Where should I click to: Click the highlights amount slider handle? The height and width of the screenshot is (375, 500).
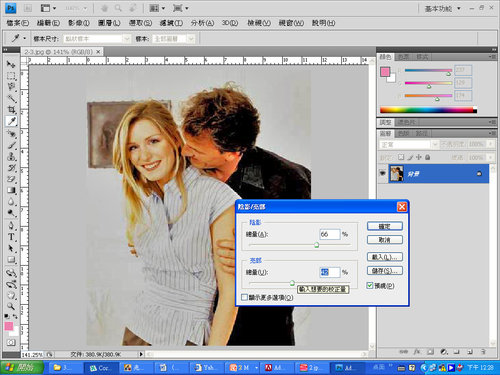292,283
